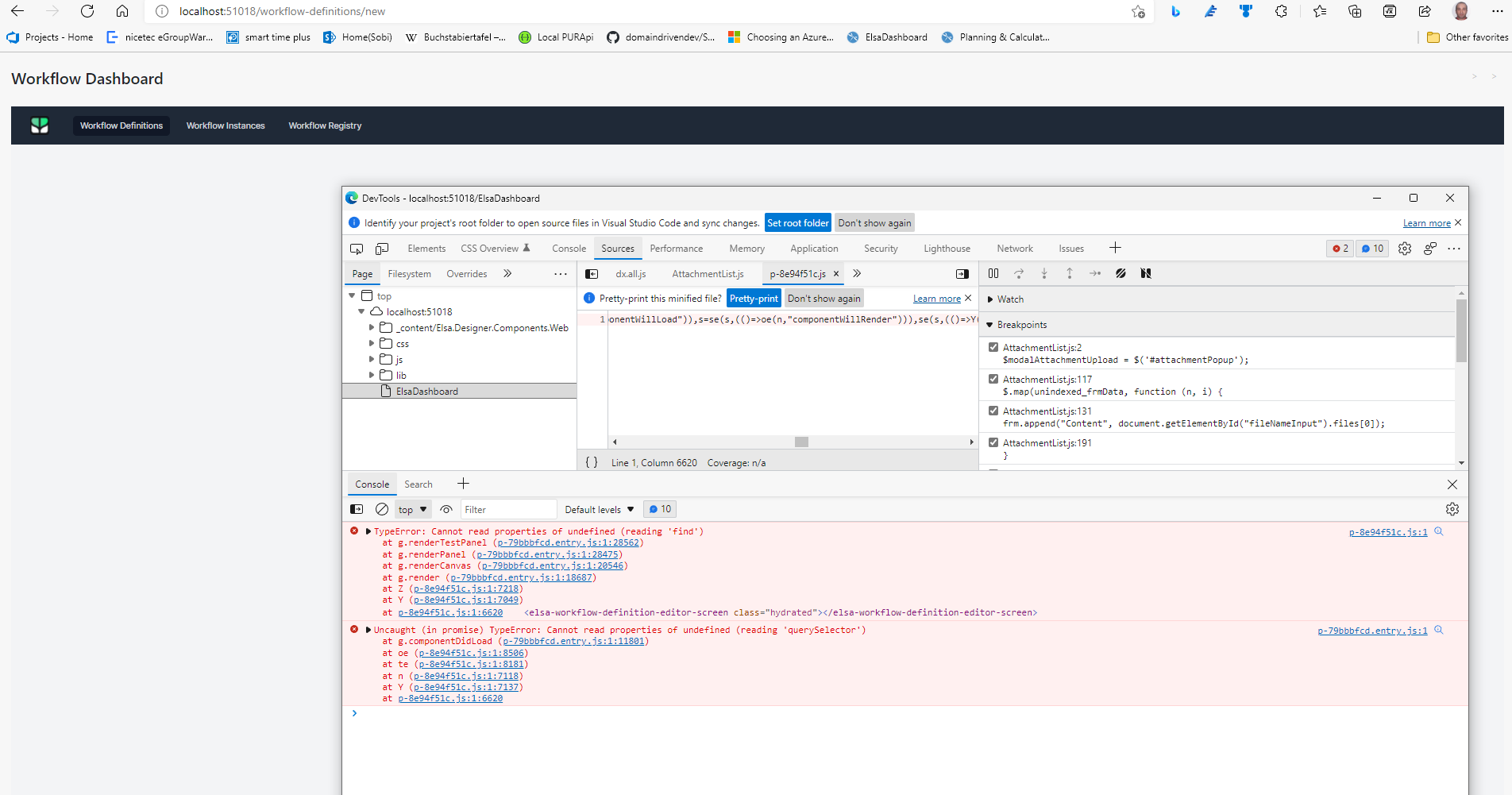Screen dimensions: 1512x795
Task: Click the Pretty-print button
Action: coord(754,299)
